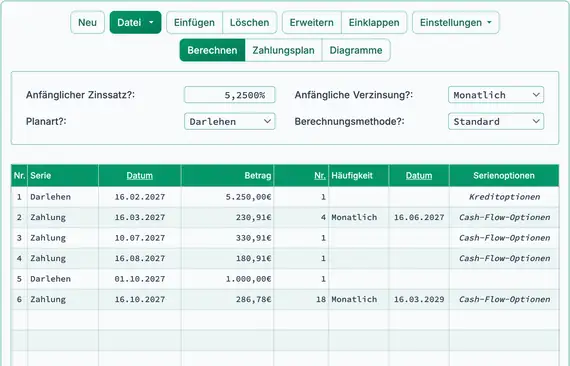Click date cell 01.10.2027
The height and width of the screenshot is (366, 570).
(140, 279)
